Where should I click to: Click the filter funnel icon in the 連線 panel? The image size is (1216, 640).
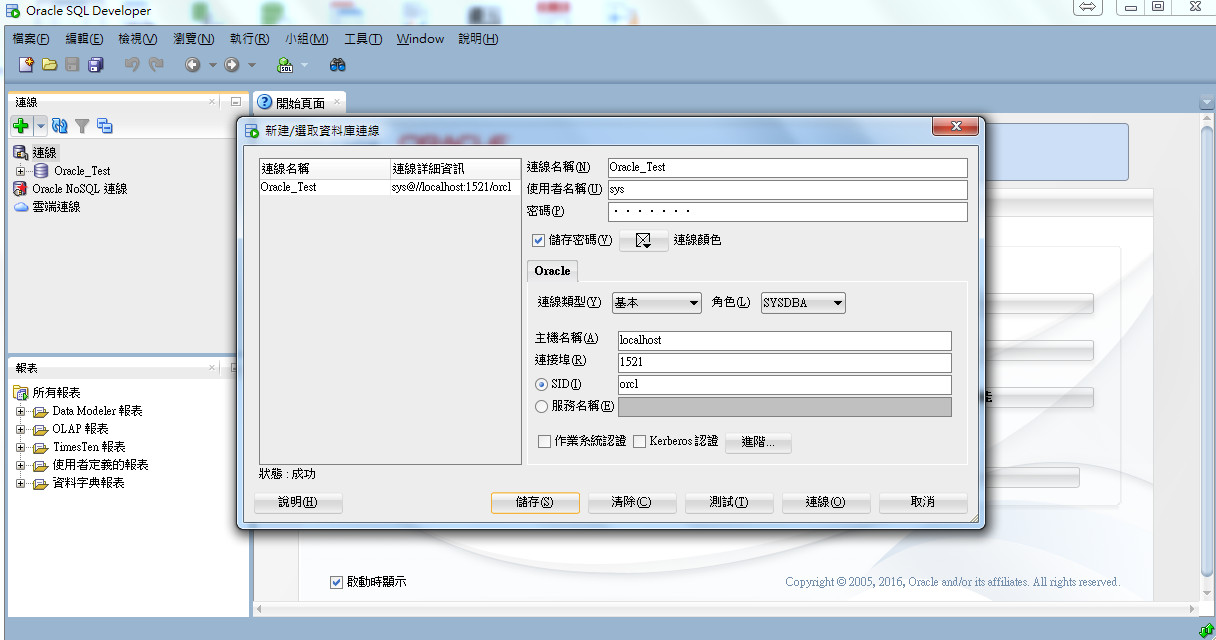point(82,126)
